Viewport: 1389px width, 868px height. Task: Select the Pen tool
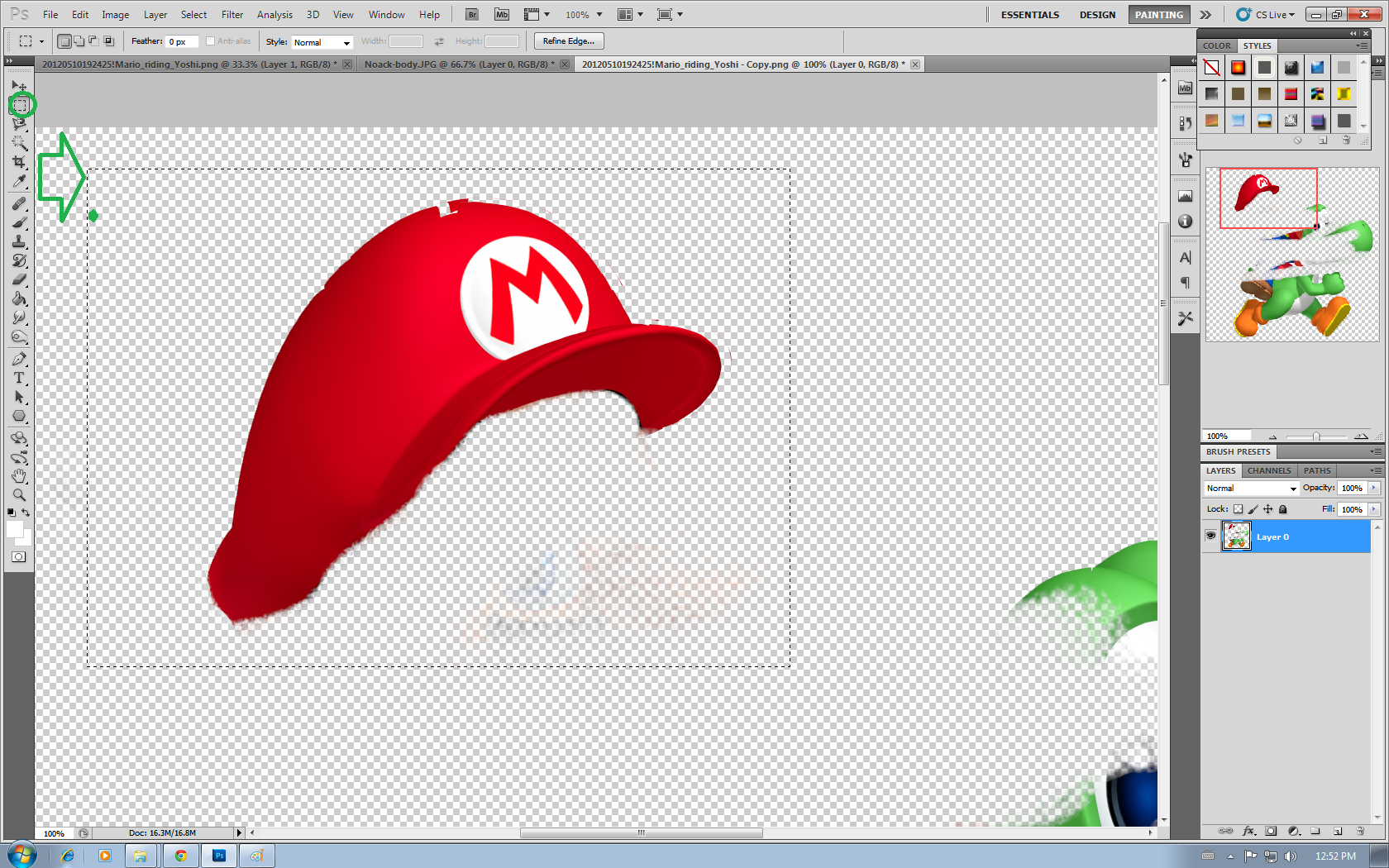pos(19,359)
